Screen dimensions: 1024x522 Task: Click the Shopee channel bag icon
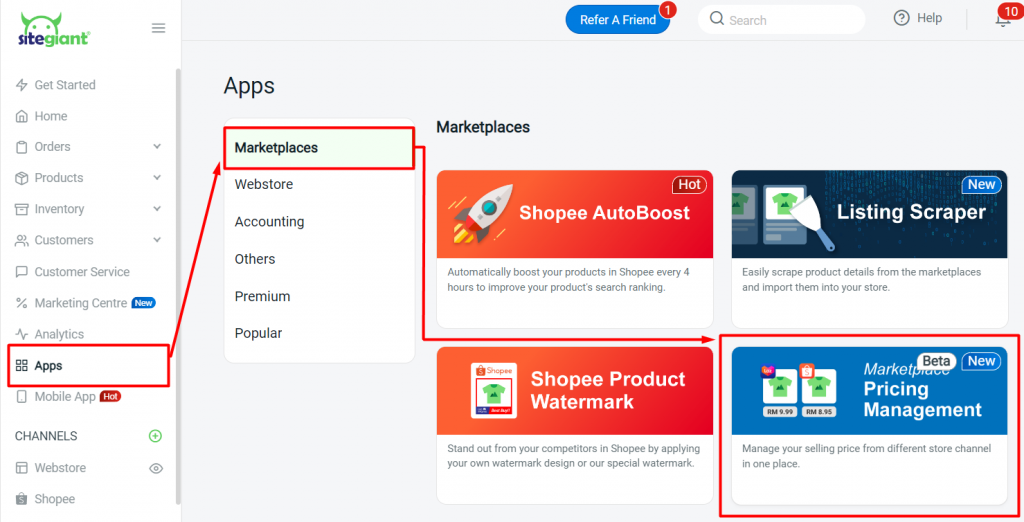click(x=22, y=499)
